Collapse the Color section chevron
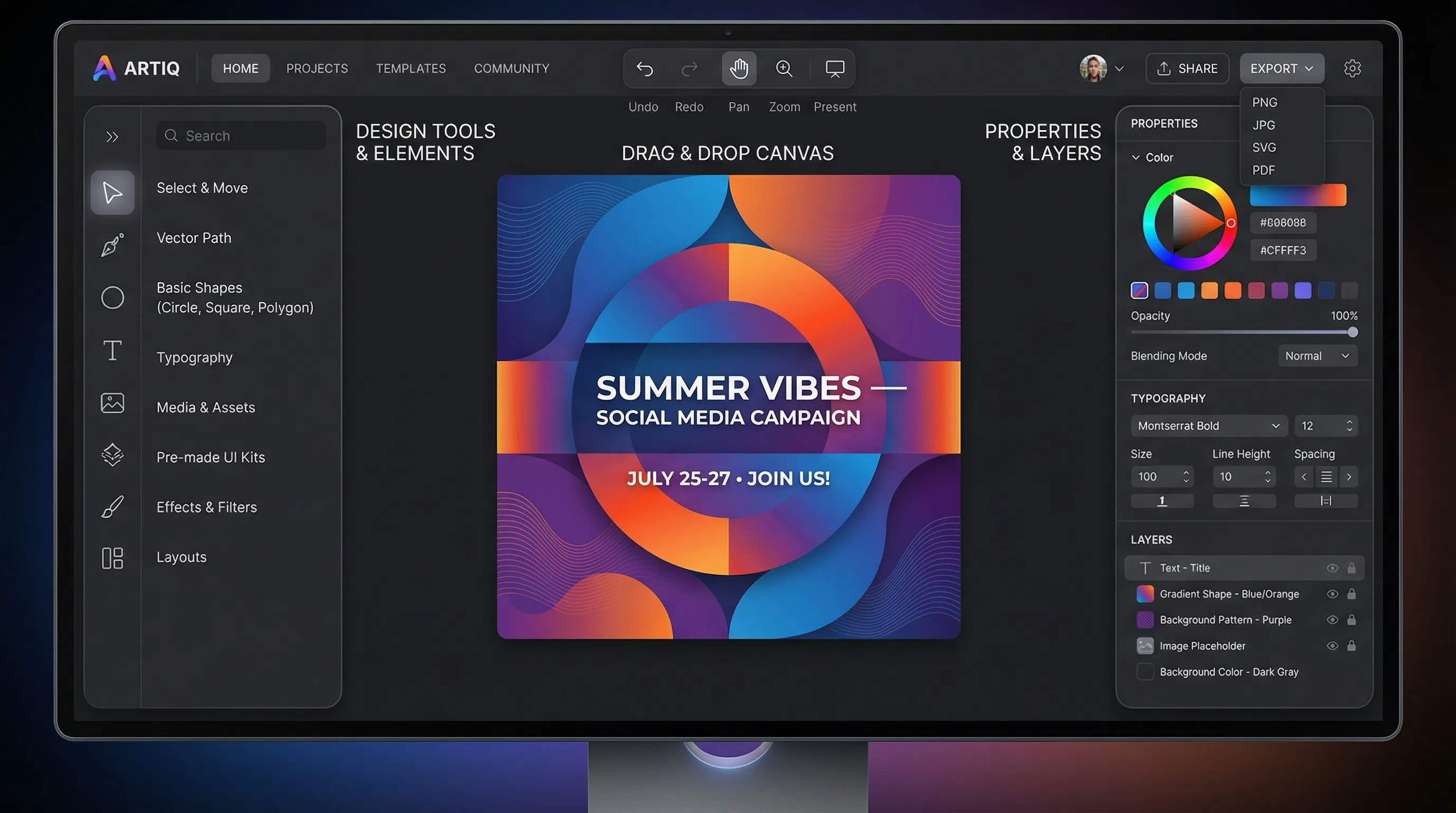The height and width of the screenshot is (813, 1456). coord(1135,157)
